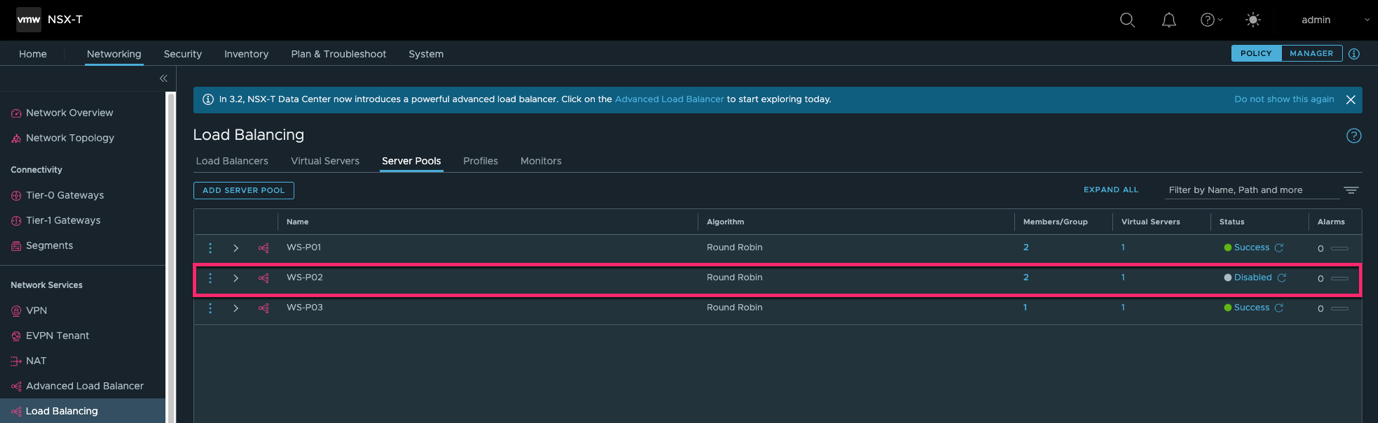Open the Networking menu tab
The height and width of the screenshot is (423, 1378).
(x=114, y=54)
